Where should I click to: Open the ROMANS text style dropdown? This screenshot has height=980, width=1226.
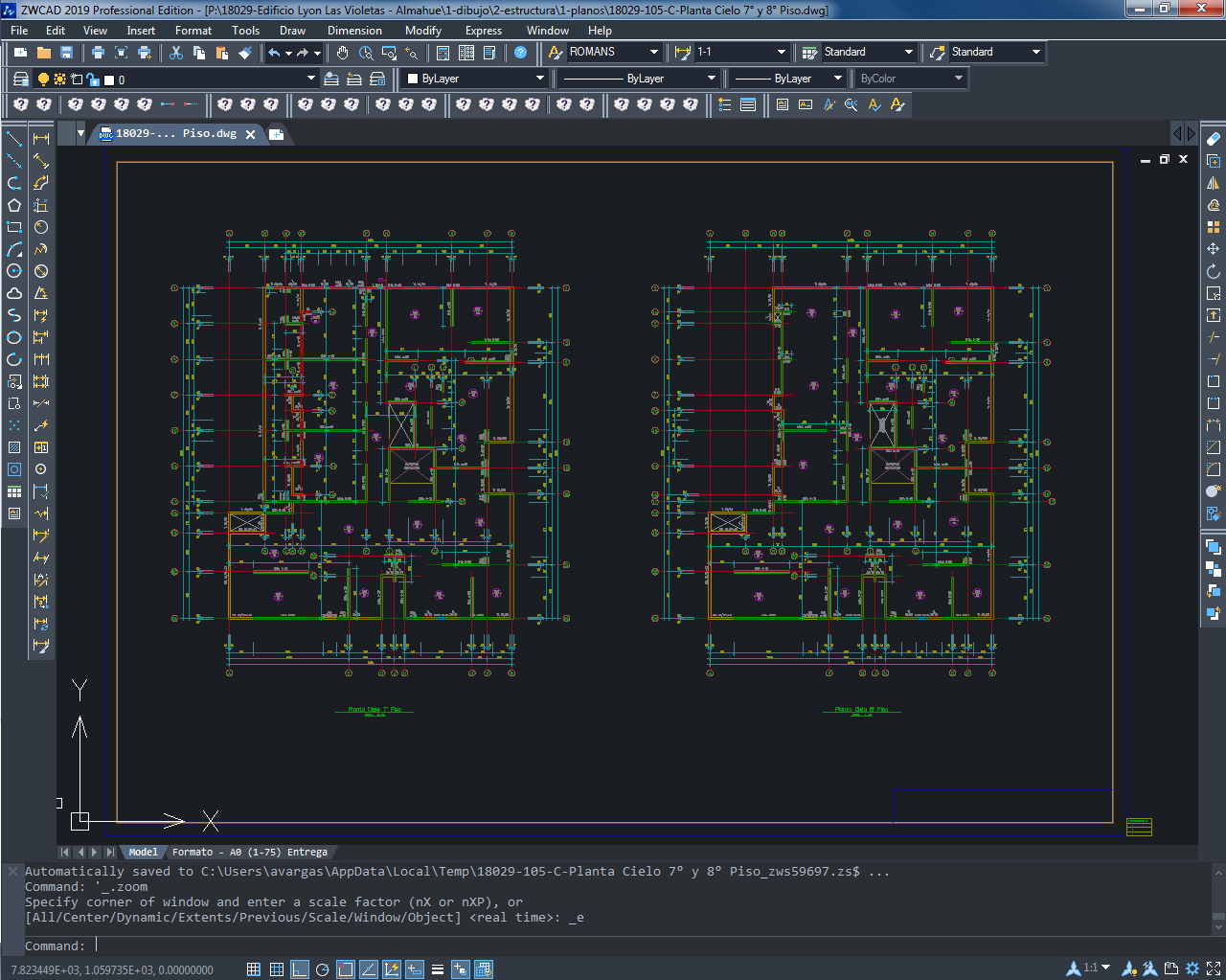pos(654,53)
